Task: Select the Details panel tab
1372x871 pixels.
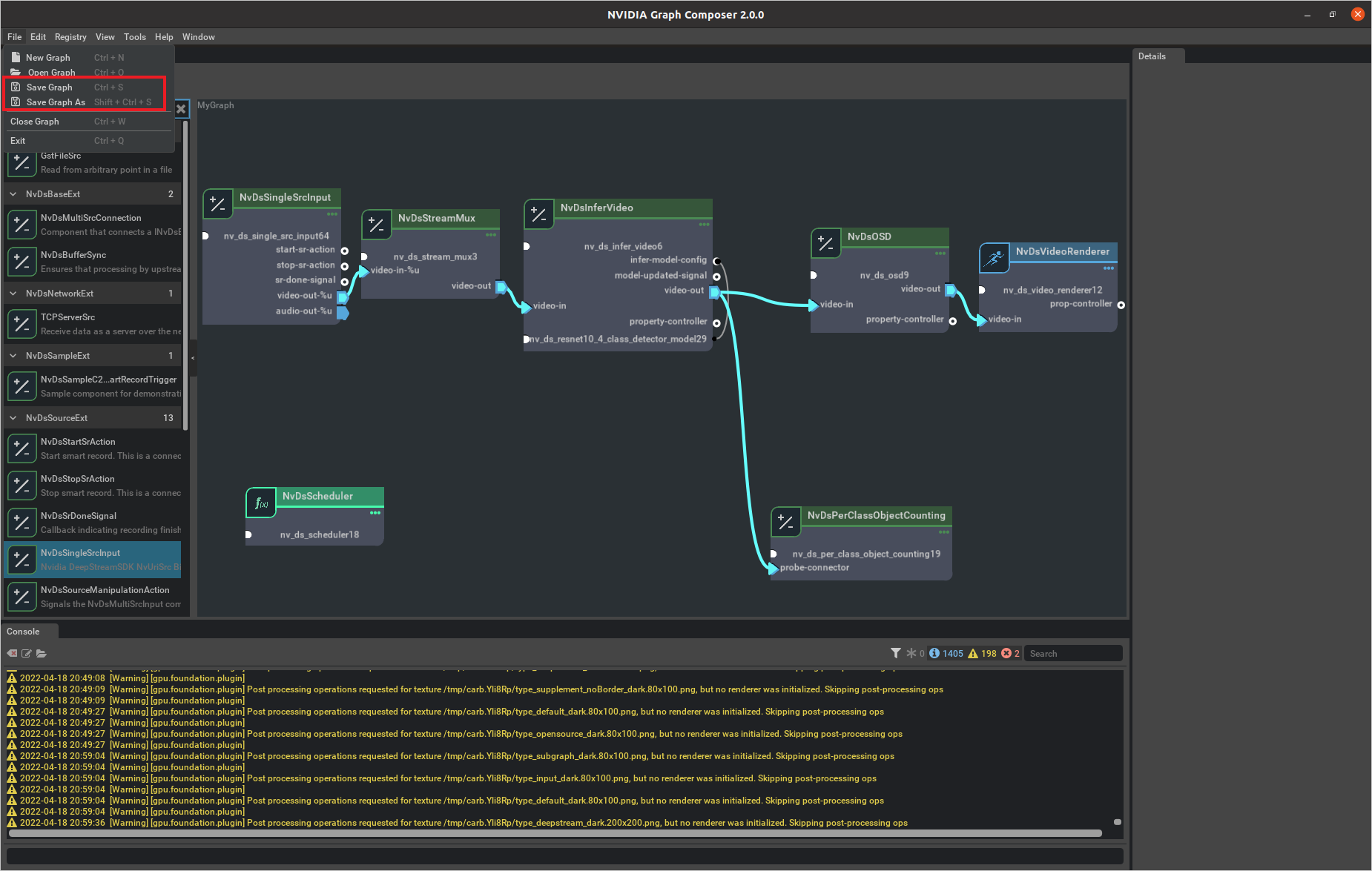Action: (x=1152, y=56)
